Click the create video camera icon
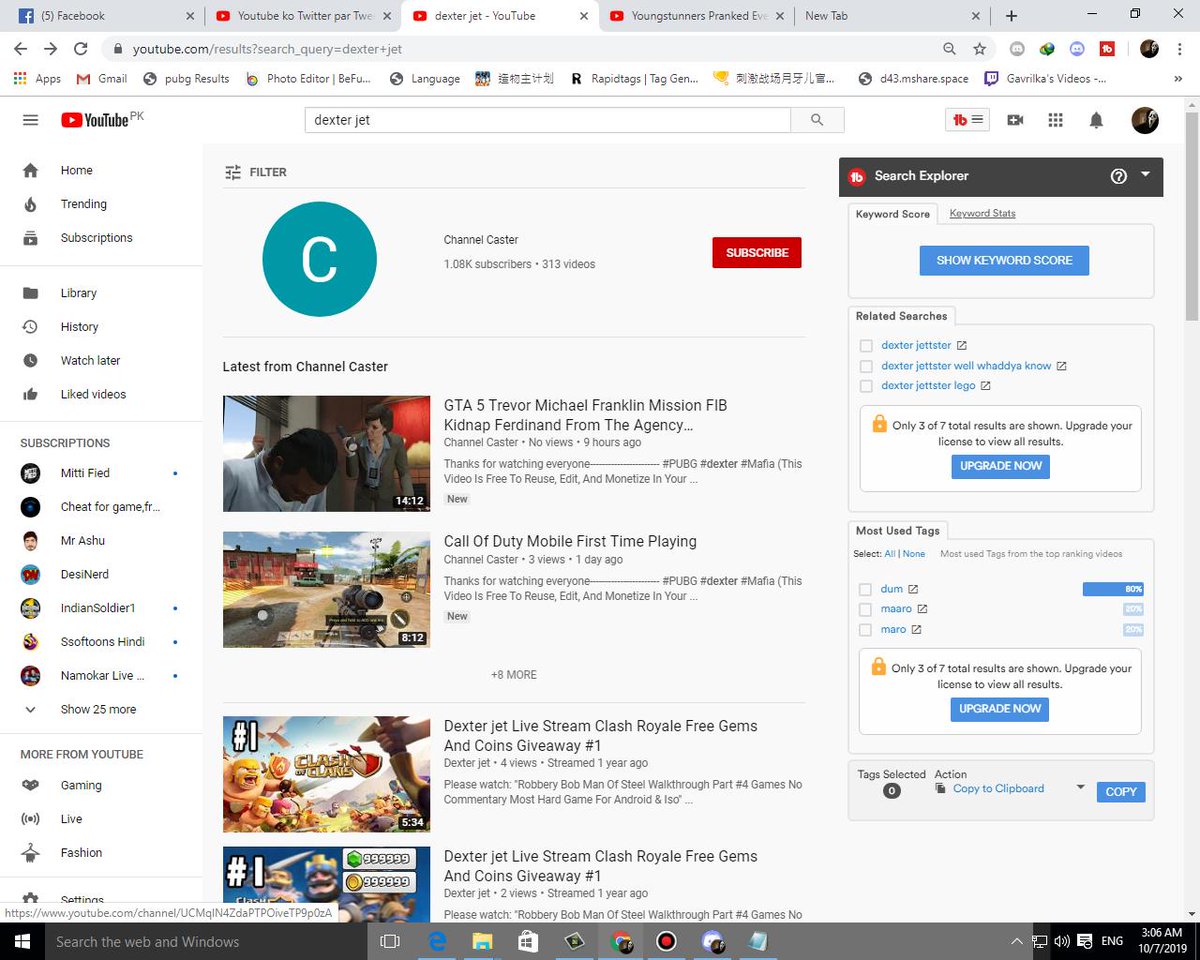The height and width of the screenshot is (960, 1200). click(1015, 120)
